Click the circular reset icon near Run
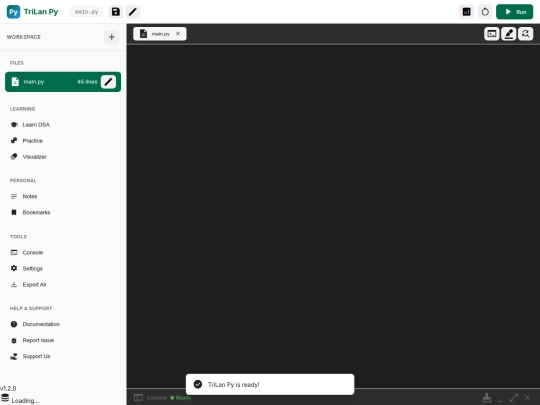This screenshot has width=540, height=405. 485,12
